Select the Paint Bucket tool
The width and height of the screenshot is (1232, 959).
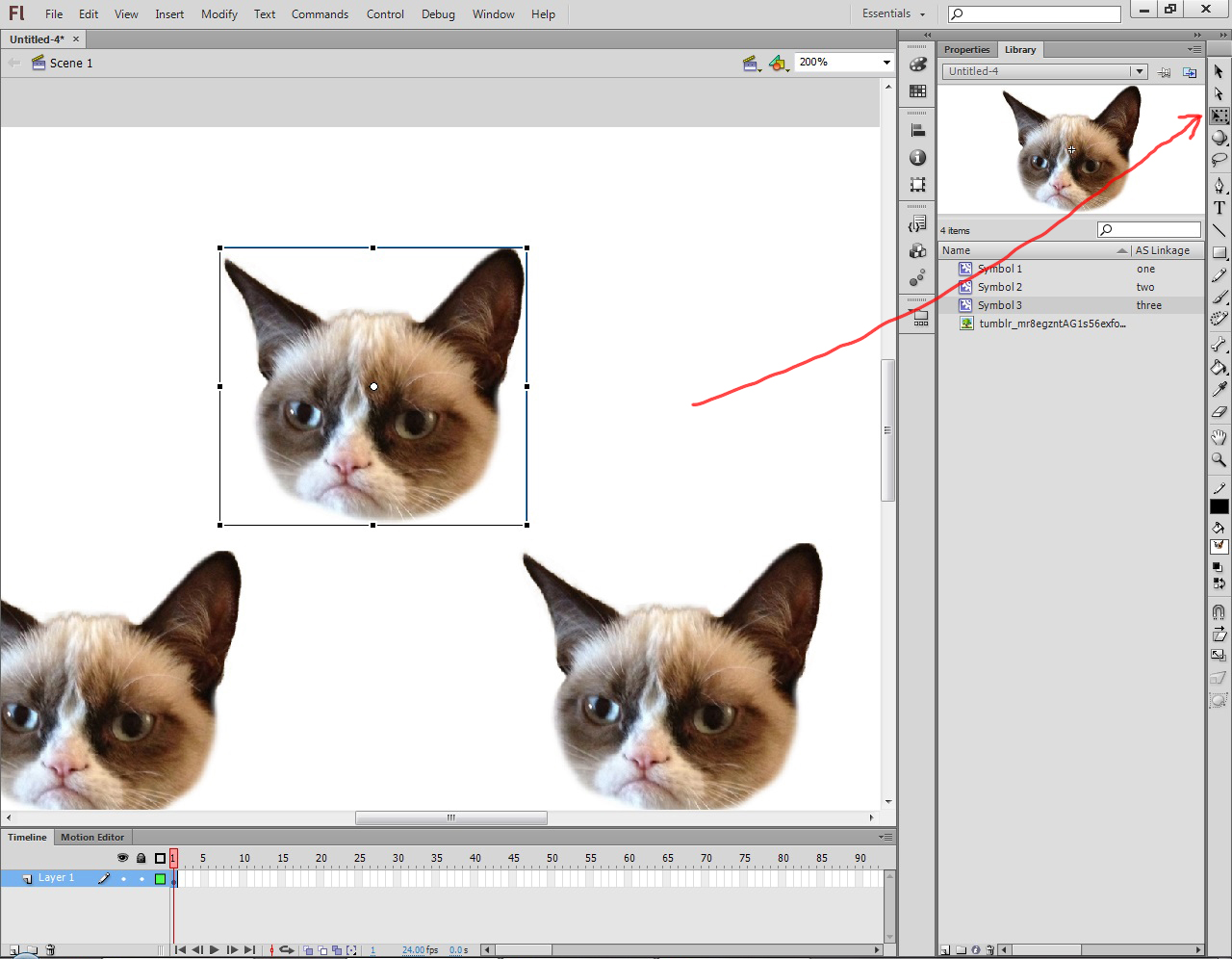tap(1219, 367)
